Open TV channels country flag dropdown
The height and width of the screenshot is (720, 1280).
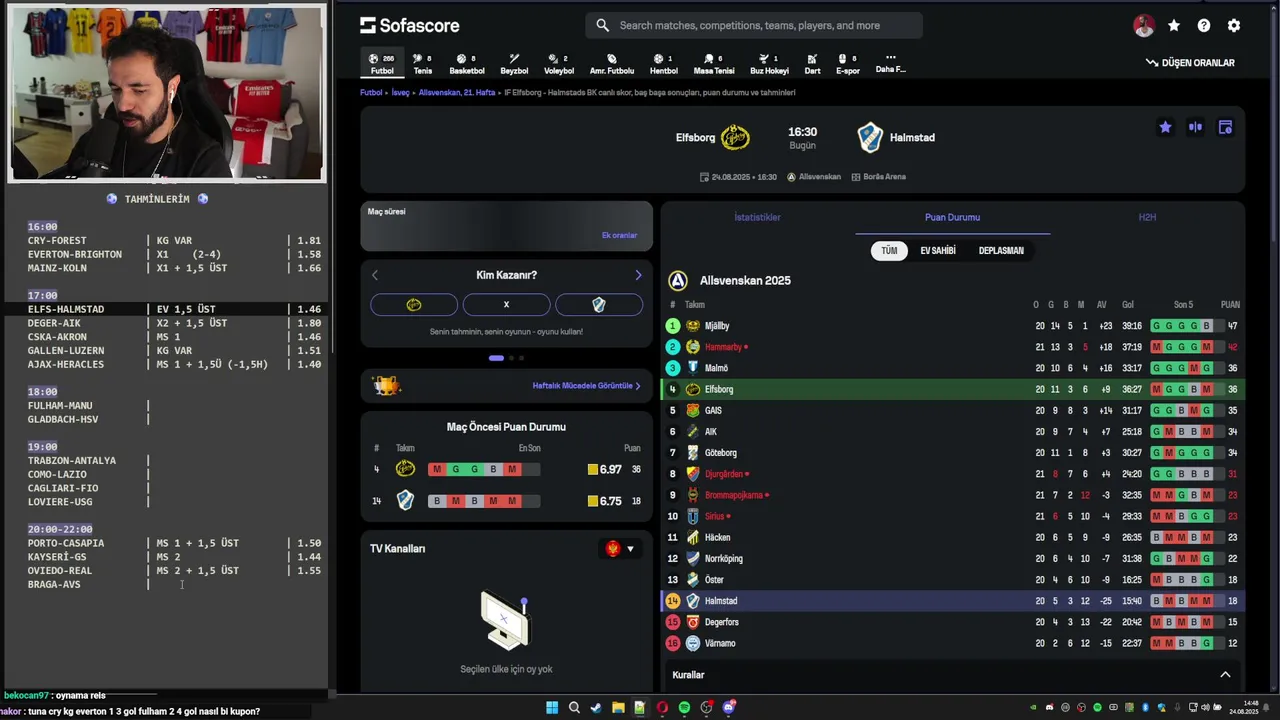pos(620,549)
